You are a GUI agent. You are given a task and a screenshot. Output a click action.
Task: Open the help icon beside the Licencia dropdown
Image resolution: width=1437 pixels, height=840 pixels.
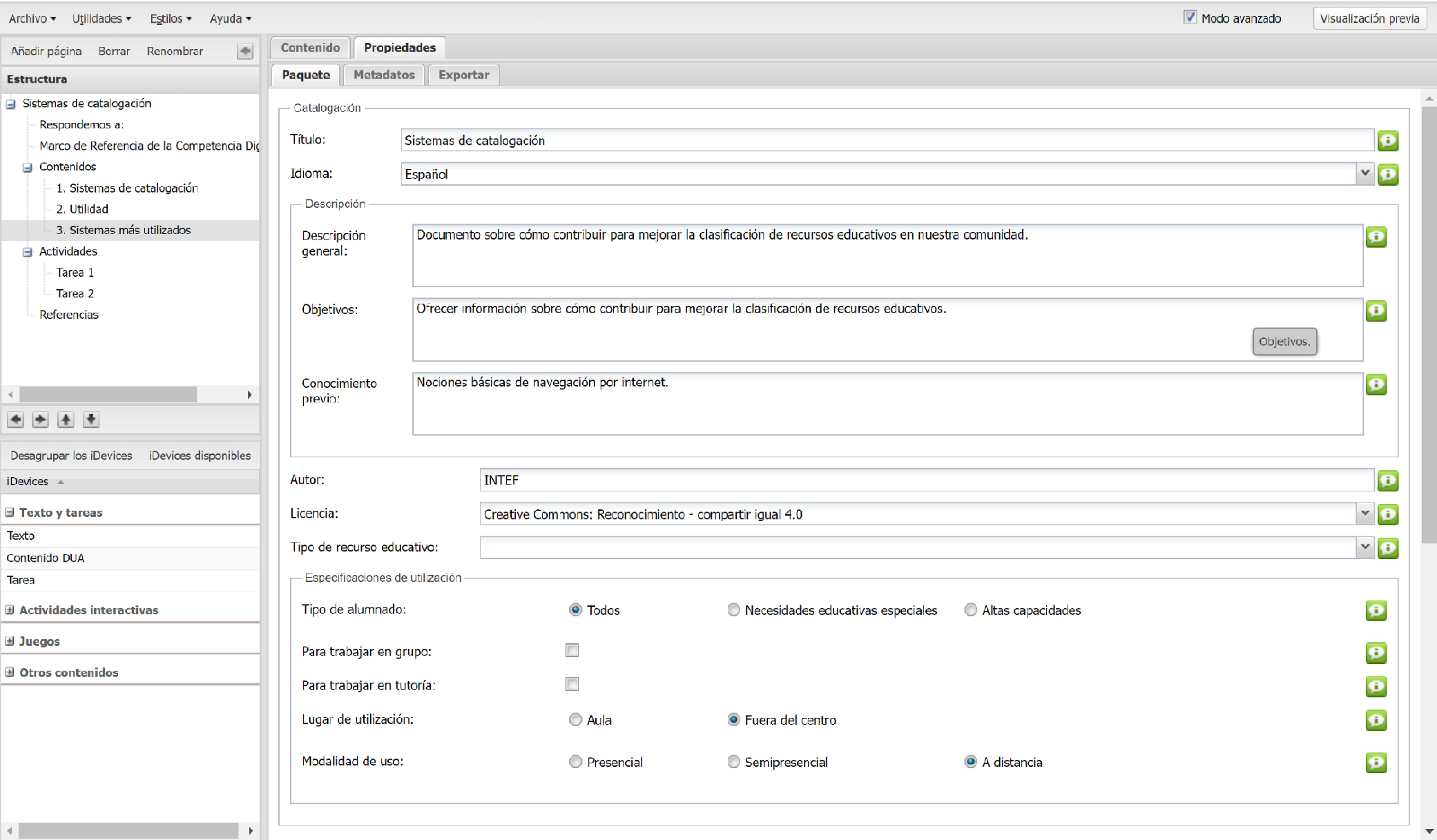coord(1387,514)
